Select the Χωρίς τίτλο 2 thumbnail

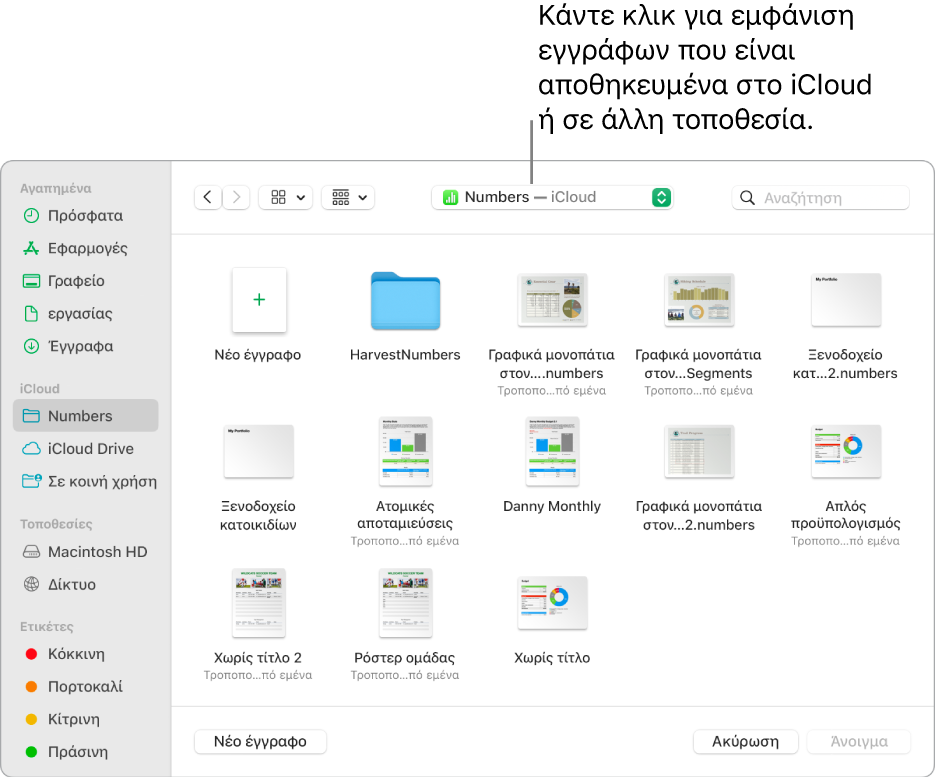259,603
